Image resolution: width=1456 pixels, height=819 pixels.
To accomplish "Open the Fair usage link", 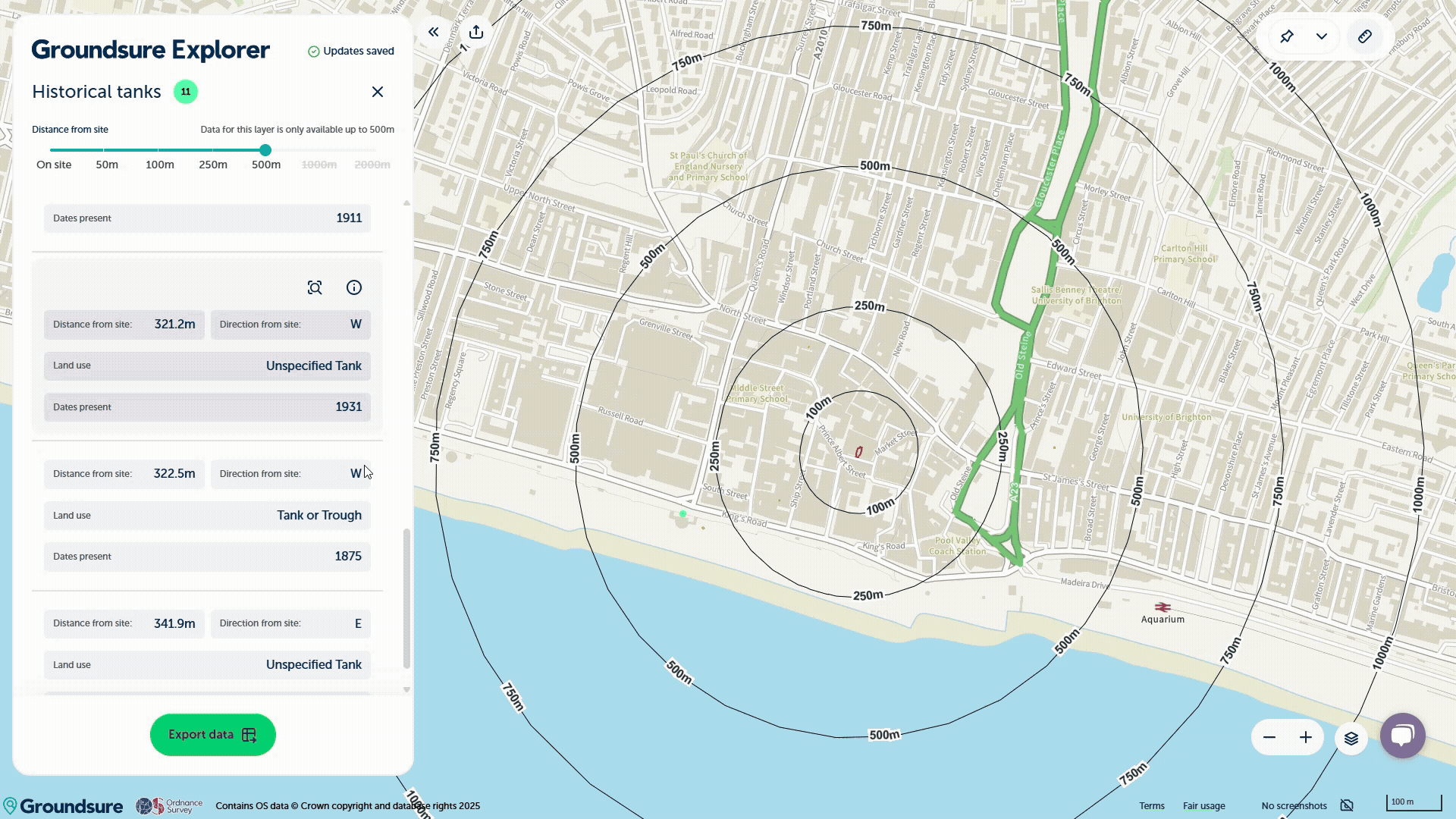I will tap(1204, 806).
